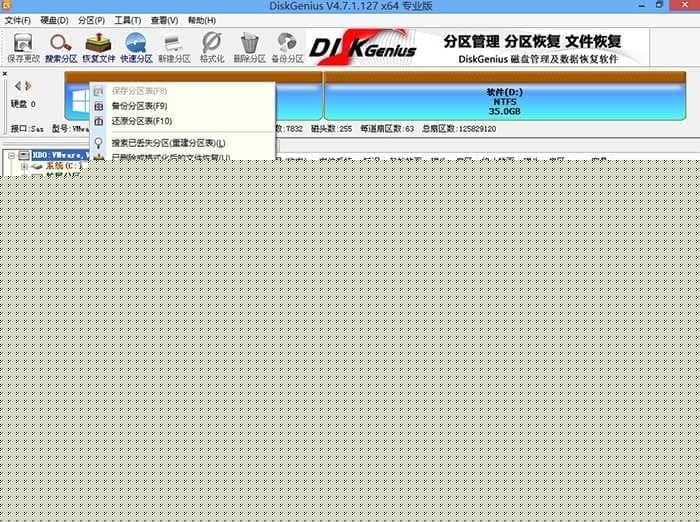Restore the DiskGenius window size

(x=659, y=5)
